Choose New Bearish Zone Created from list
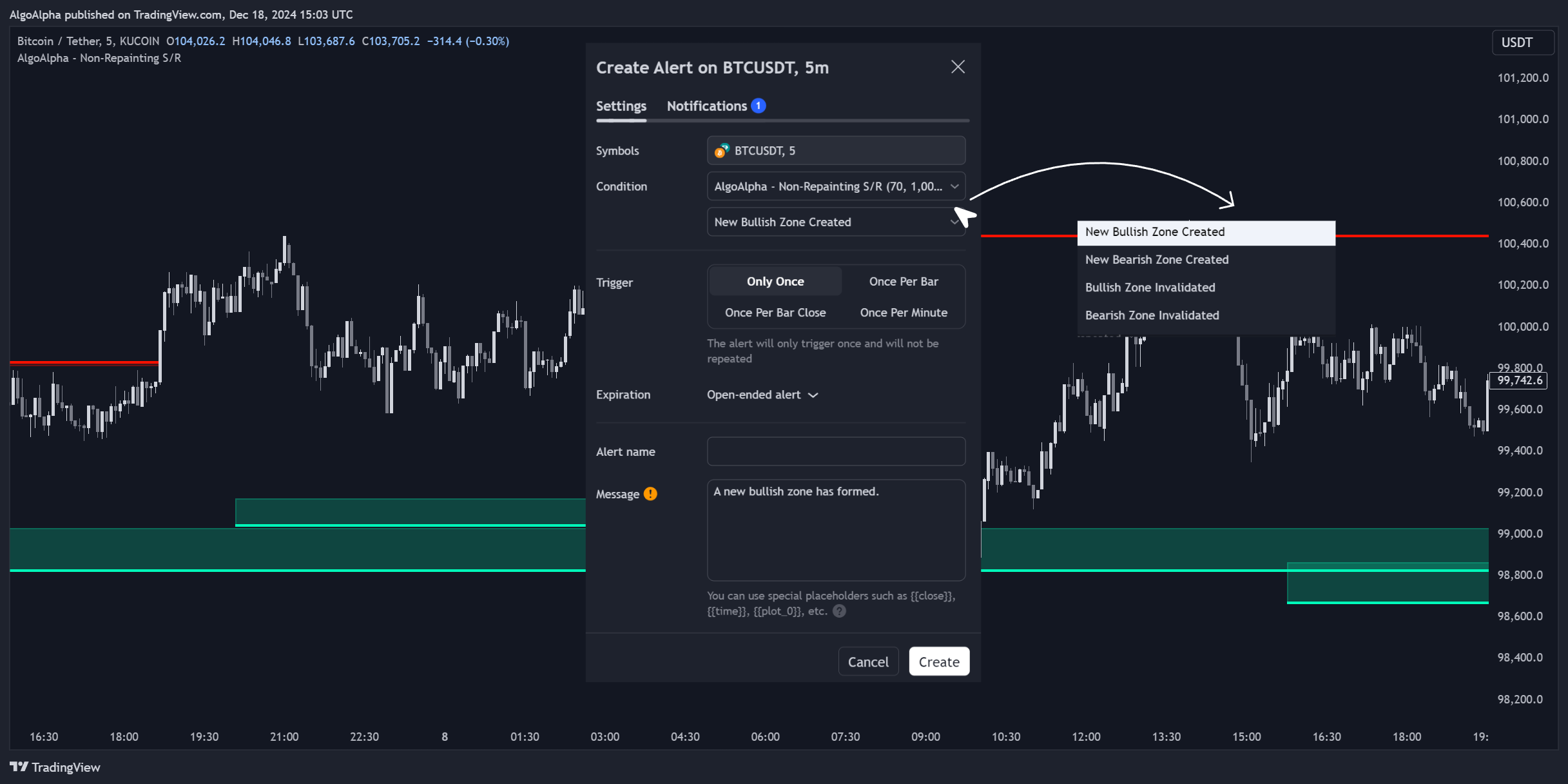This screenshot has height=784, width=1568. [x=1206, y=260]
